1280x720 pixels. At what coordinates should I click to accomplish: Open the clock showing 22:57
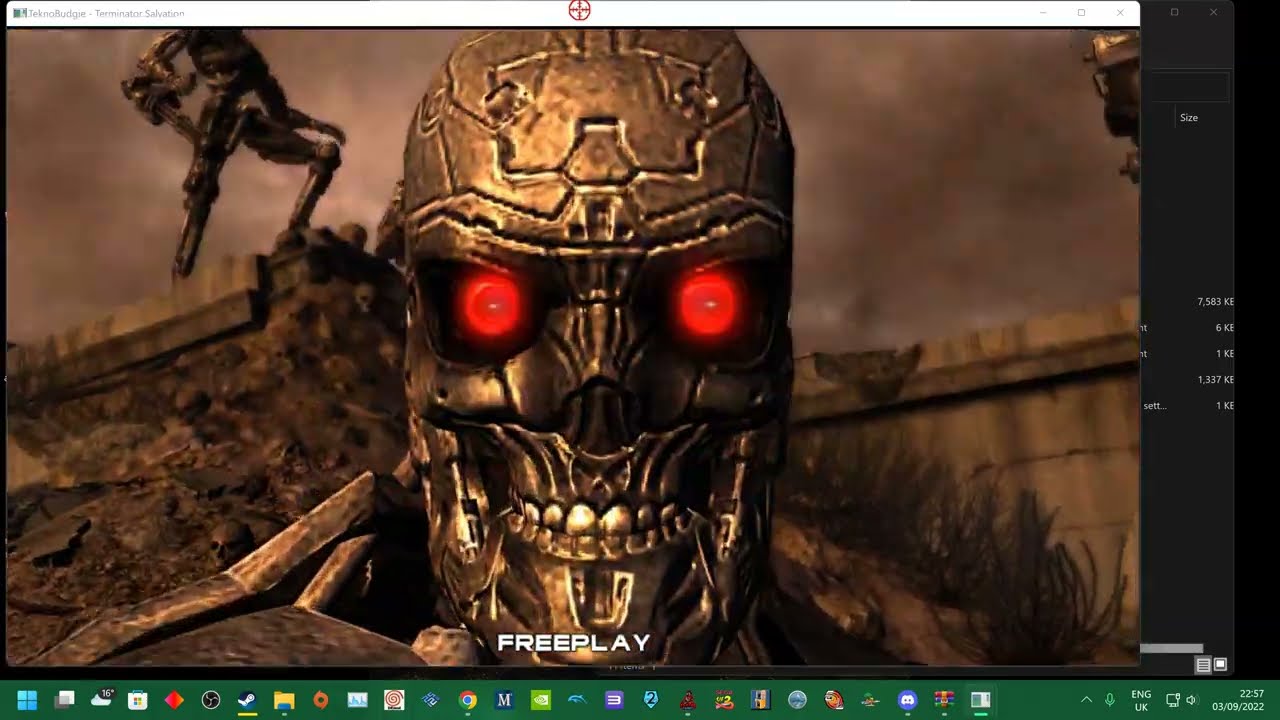(1238, 700)
